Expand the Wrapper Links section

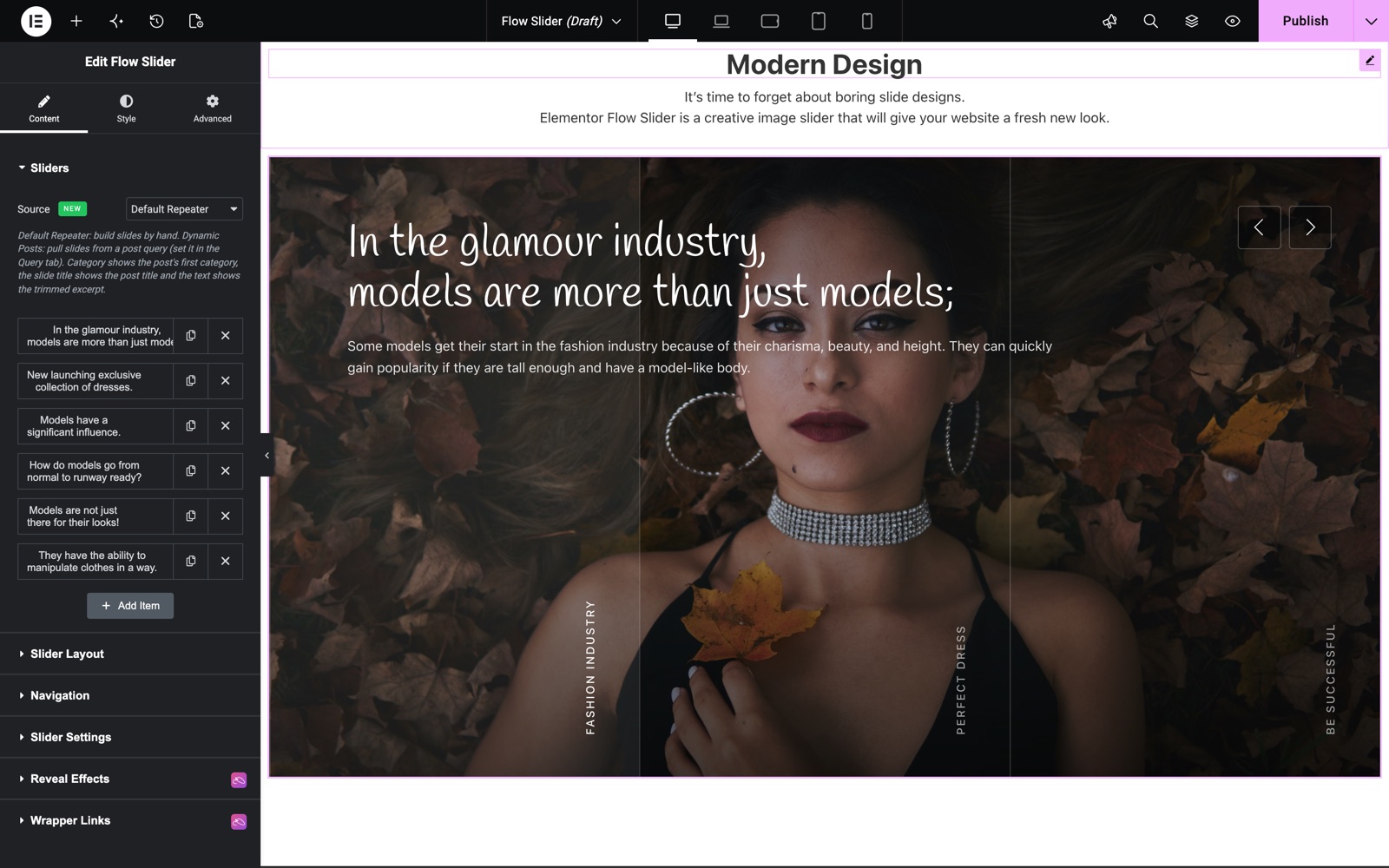[x=130, y=820]
